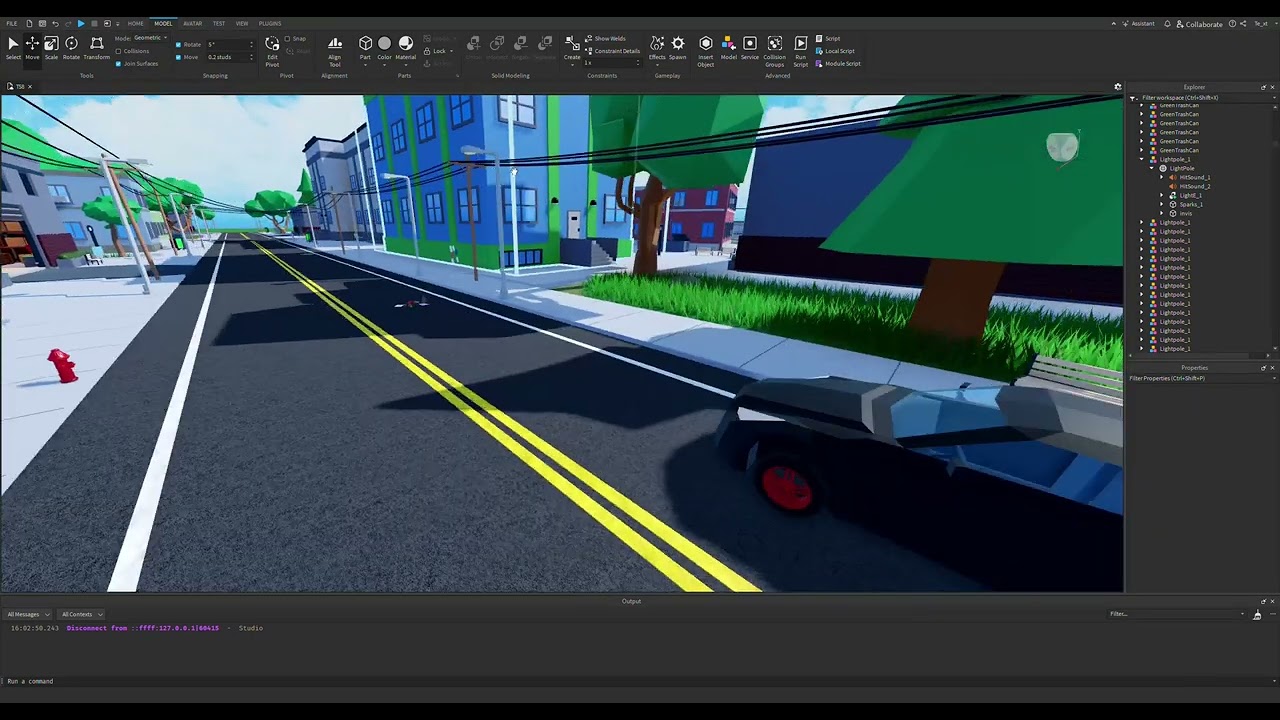The image size is (1280, 720).
Task: Insert a new Script
Action: click(828, 38)
